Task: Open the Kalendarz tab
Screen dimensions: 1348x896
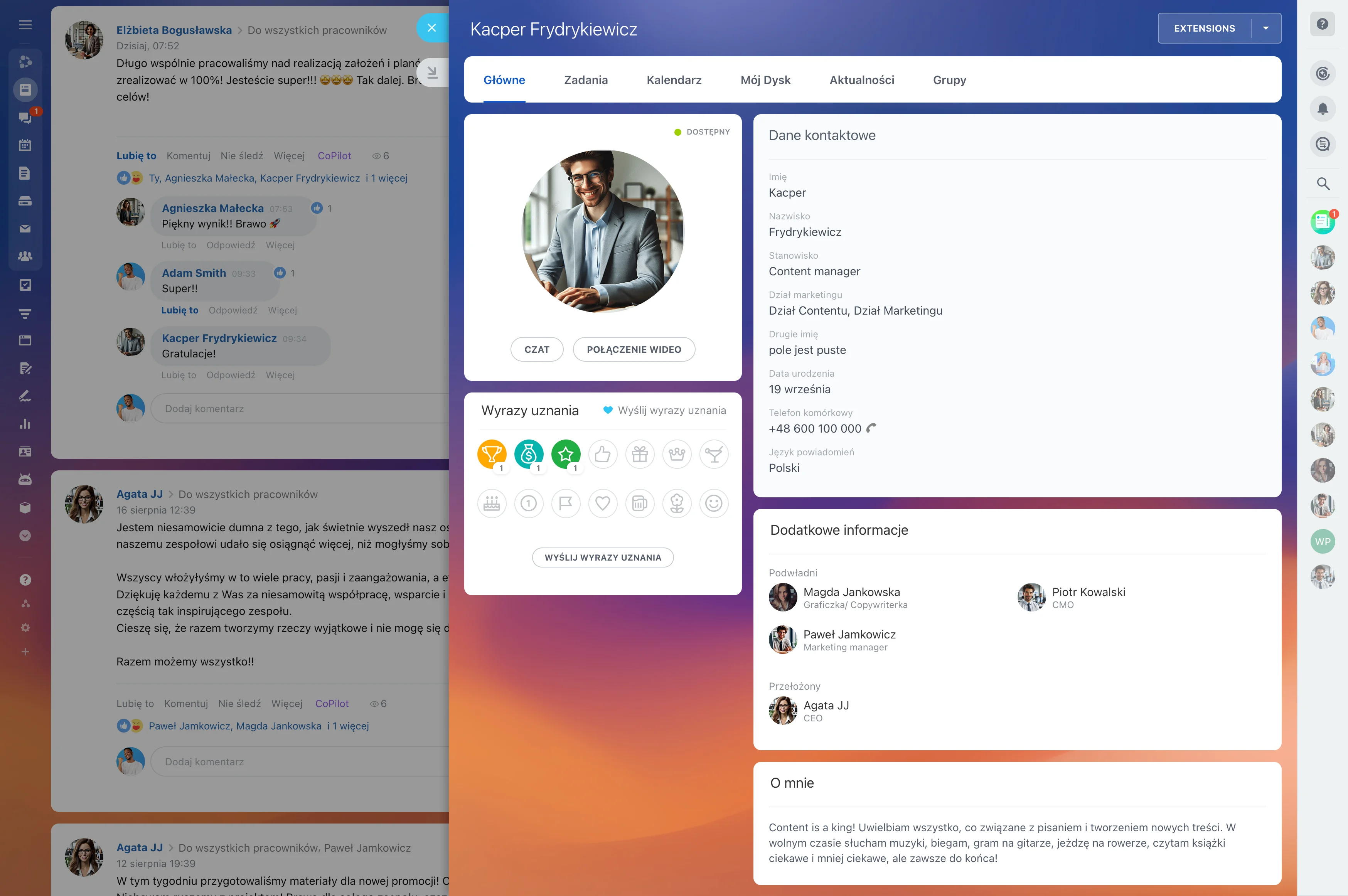Action: tap(674, 80)
